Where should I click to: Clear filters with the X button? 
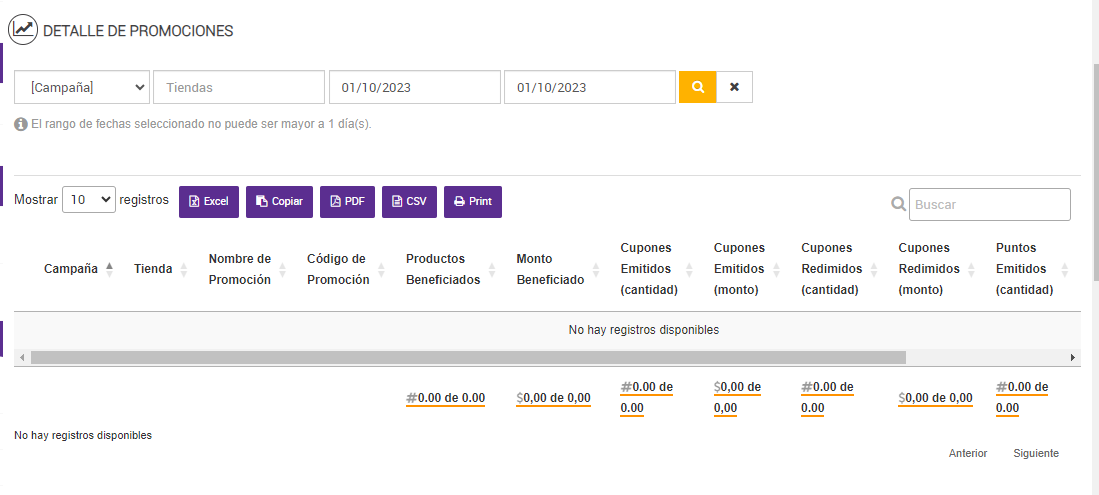coord(735,87)
